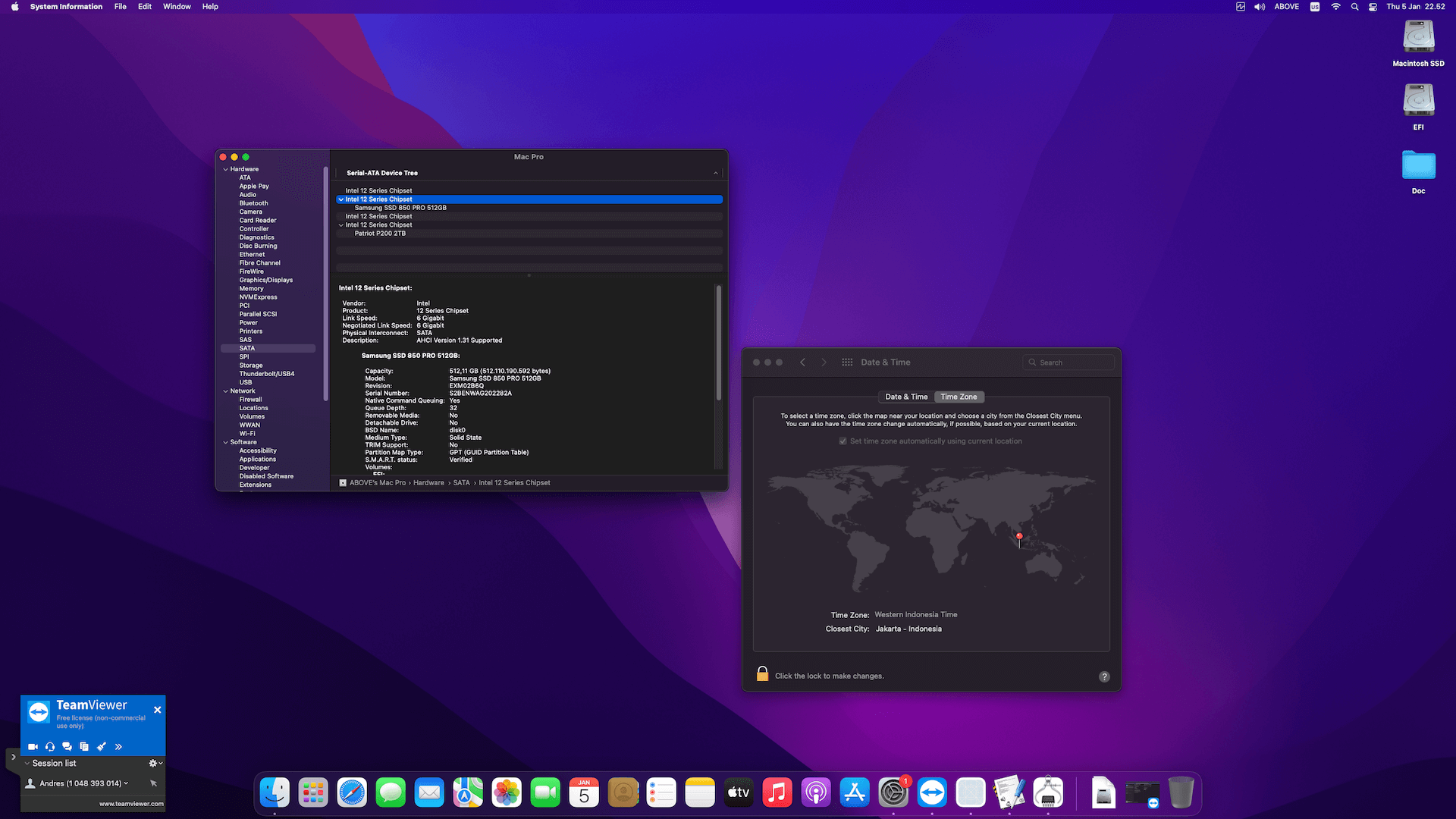Open the TeamViewer gear settings dropdown
1456x819 pixels.
[155, 764]
